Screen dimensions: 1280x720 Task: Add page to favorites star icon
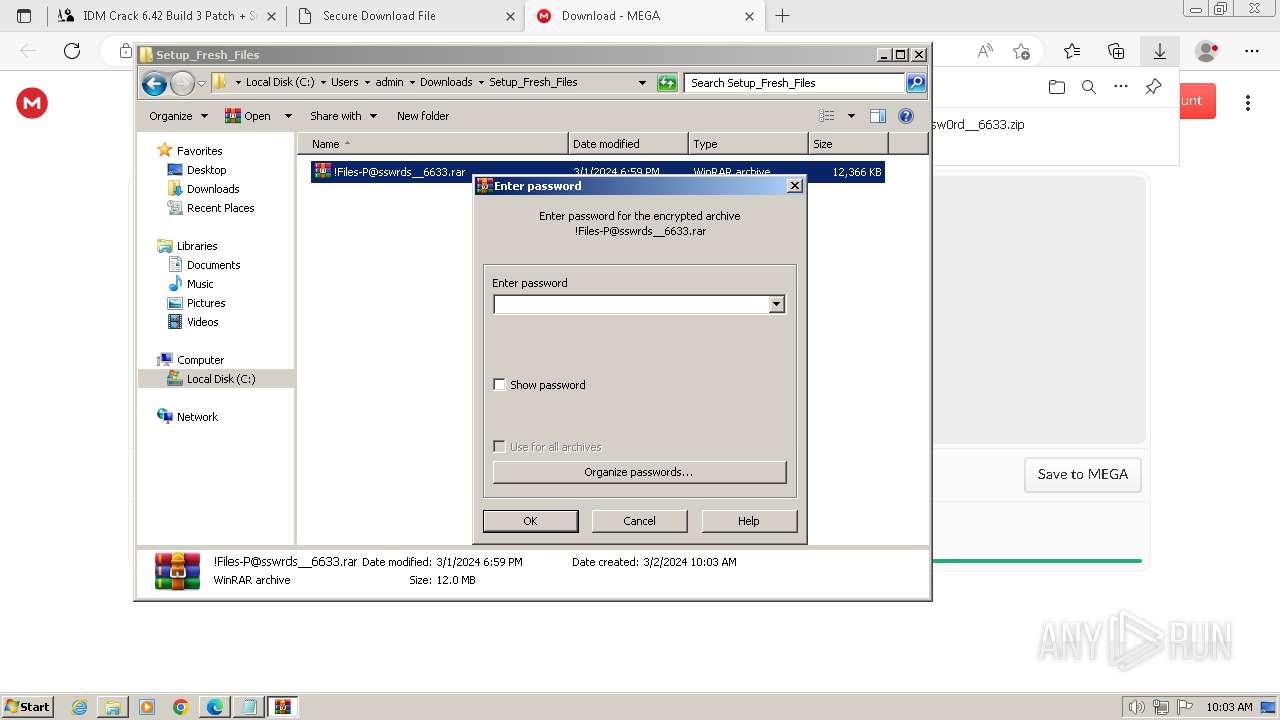tap(1021, 51)
